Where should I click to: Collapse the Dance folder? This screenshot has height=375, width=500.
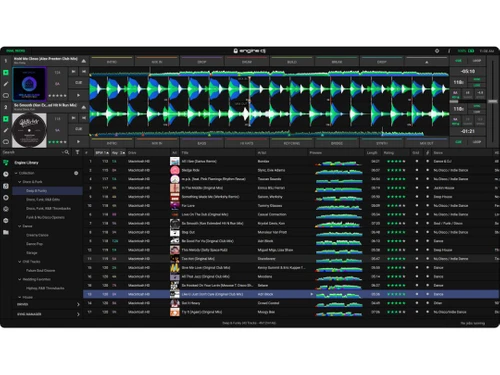tap(20, 226)
